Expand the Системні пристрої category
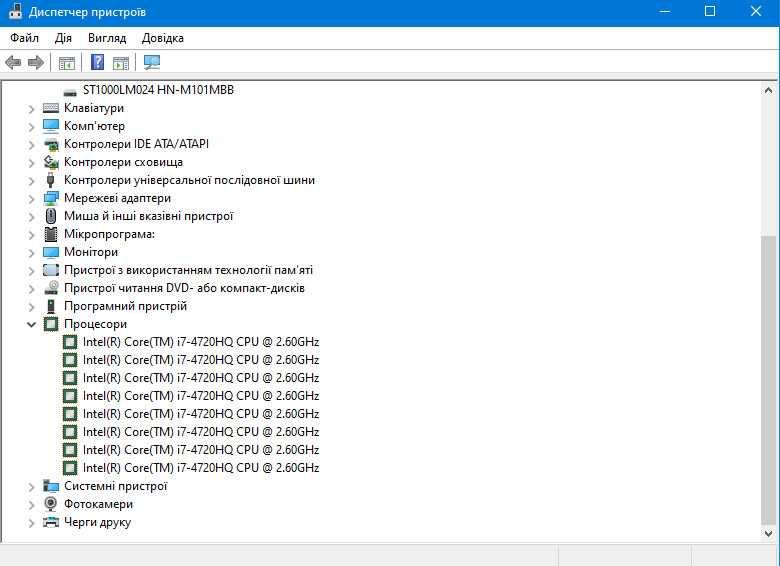 pos(31,486)
